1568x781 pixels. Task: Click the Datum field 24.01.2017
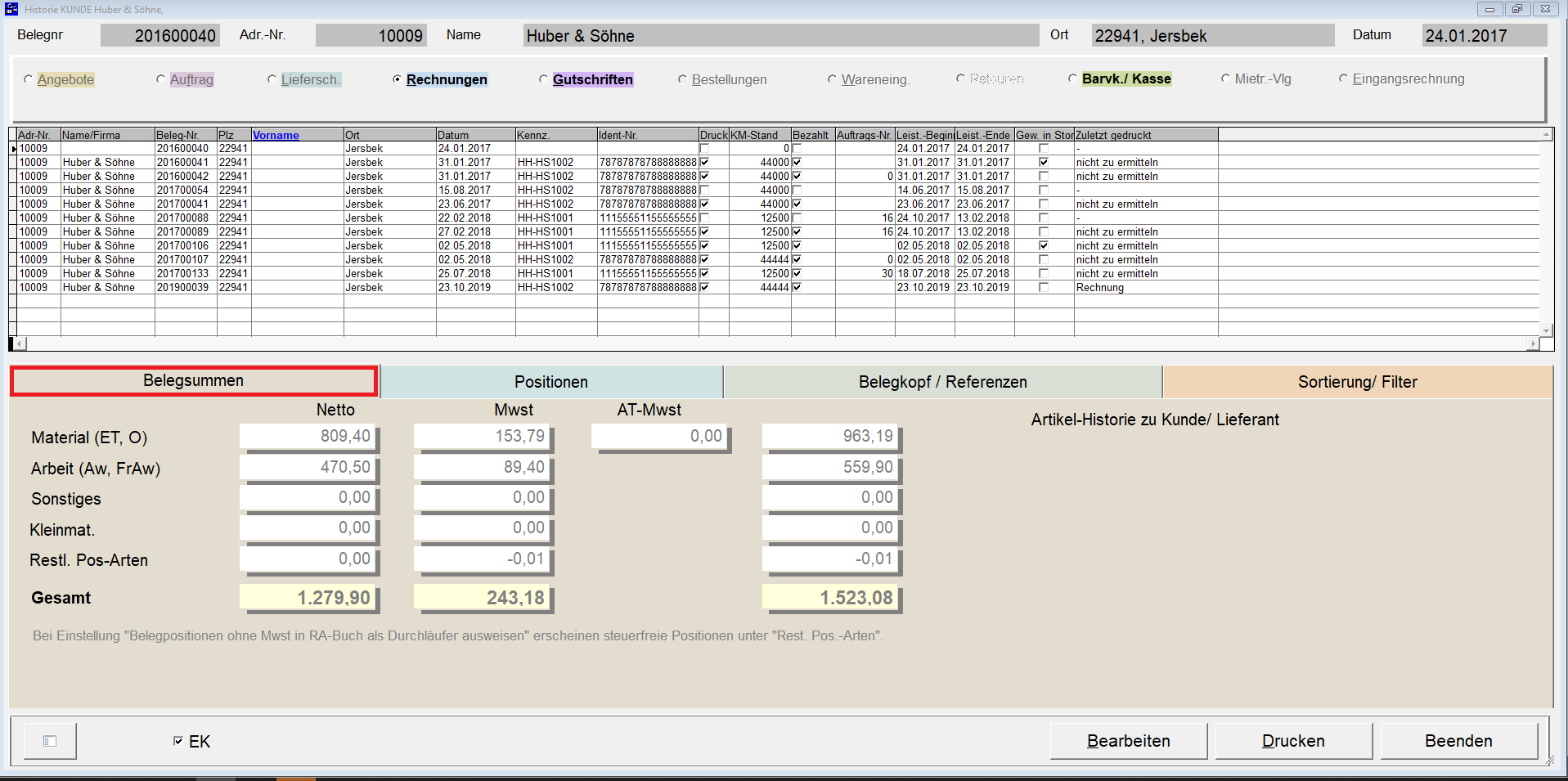tap(1485, 35)
